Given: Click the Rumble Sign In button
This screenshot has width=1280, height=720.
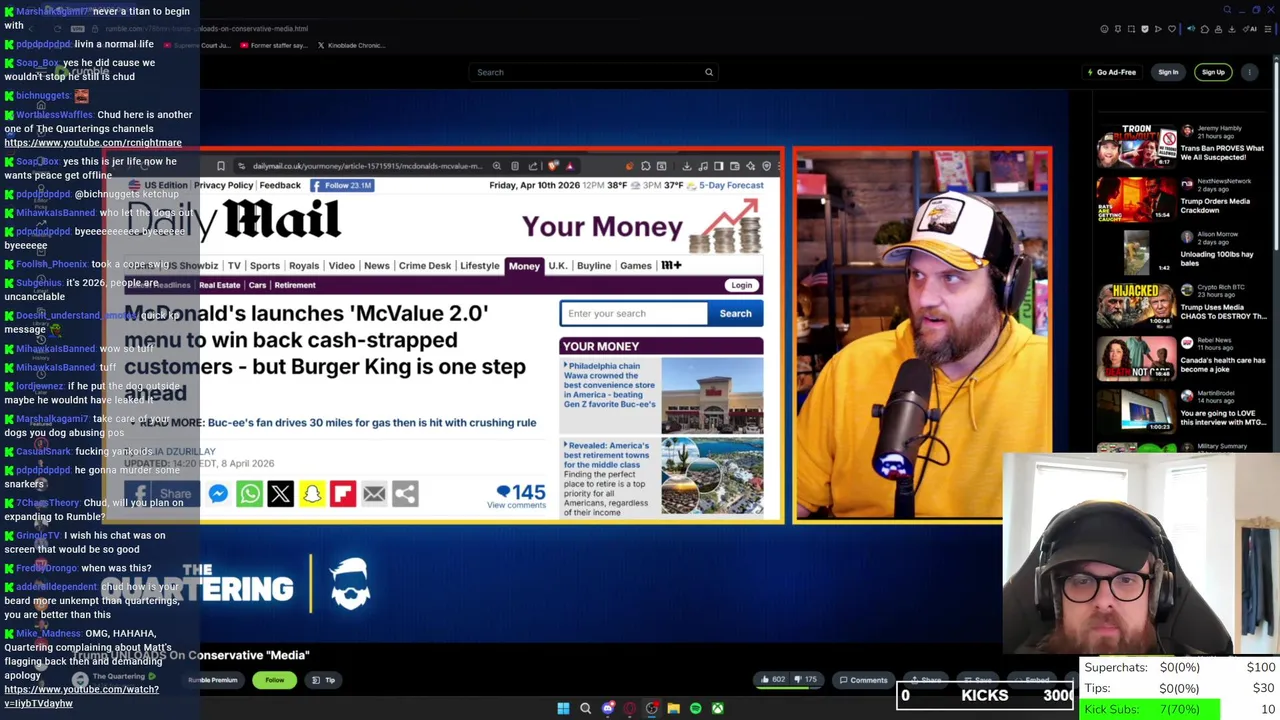Looking at the screenshot, I should pyautogui.click(x=1168, y=72).
